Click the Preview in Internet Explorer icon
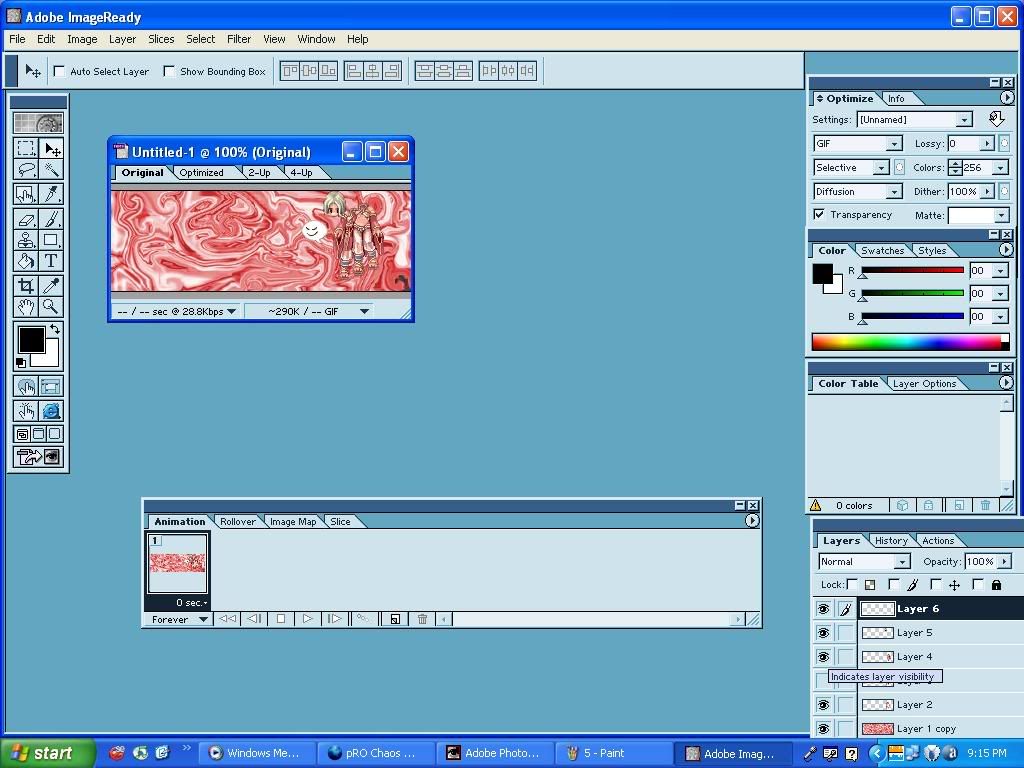The image size is (1024, 768). tap(51, 411)
